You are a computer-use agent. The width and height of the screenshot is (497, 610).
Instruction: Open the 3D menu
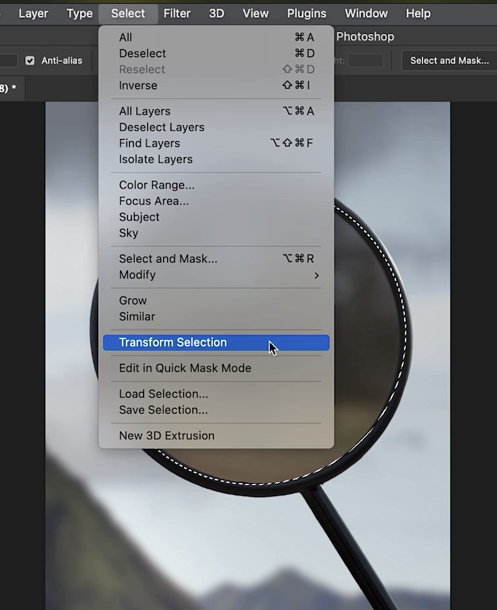pyautogui.click(x=216, y=14)
